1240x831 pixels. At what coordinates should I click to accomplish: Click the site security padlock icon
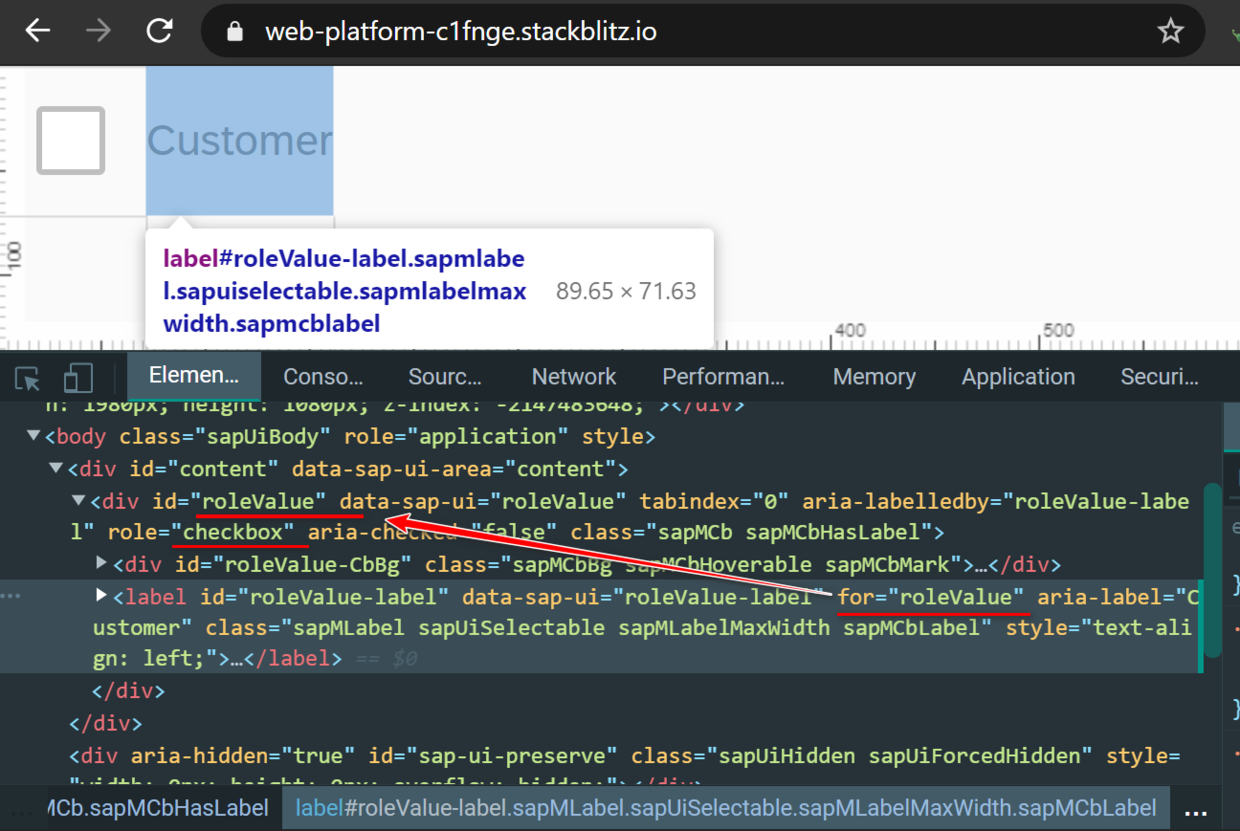[x=233, y=31]
